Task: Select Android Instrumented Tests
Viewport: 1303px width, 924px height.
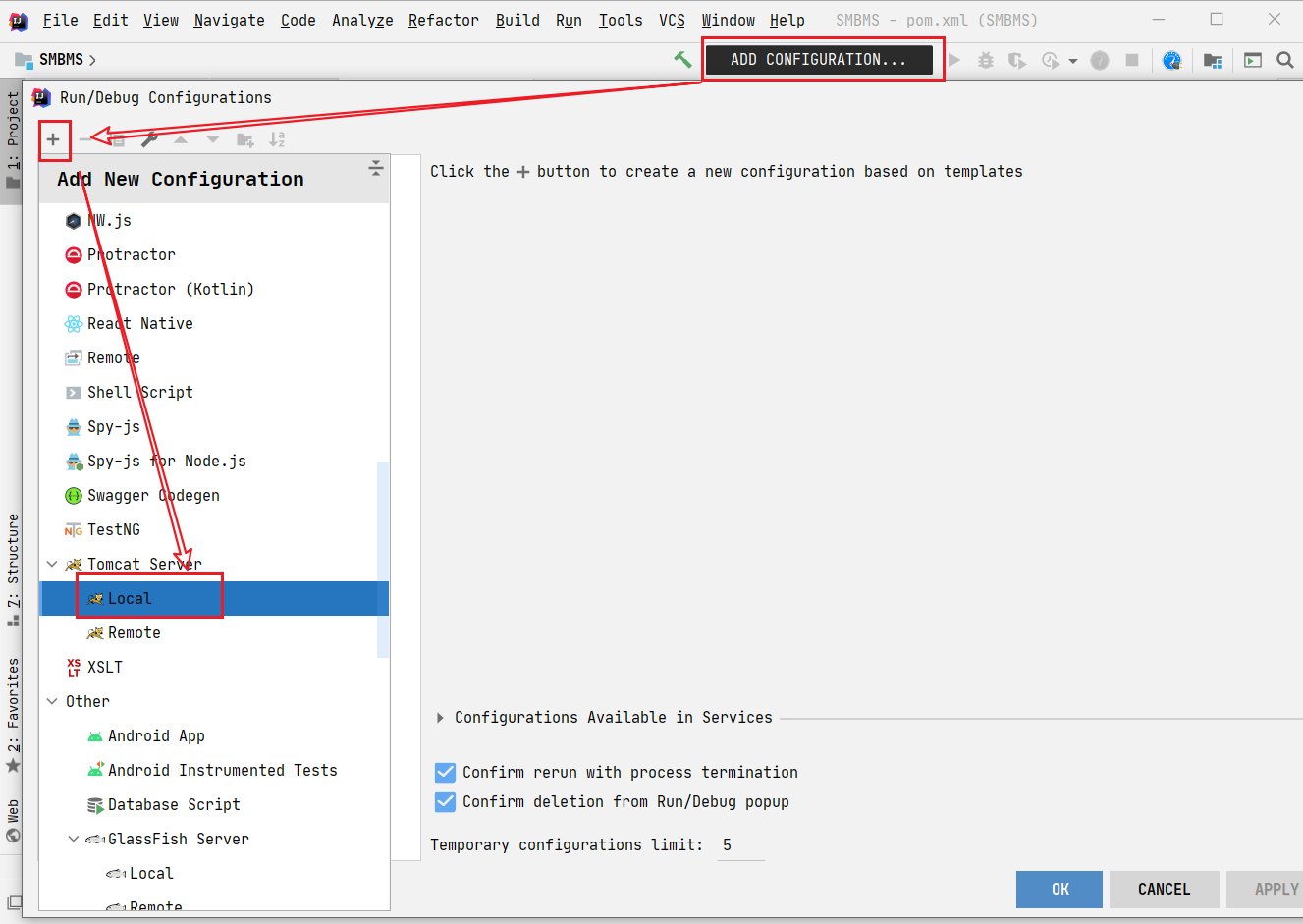Action: [x=214, y=771]
